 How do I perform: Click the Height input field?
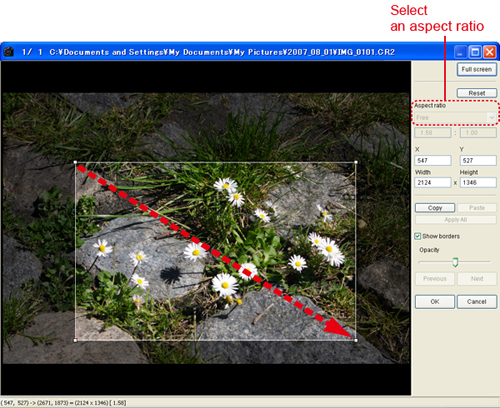478,182
